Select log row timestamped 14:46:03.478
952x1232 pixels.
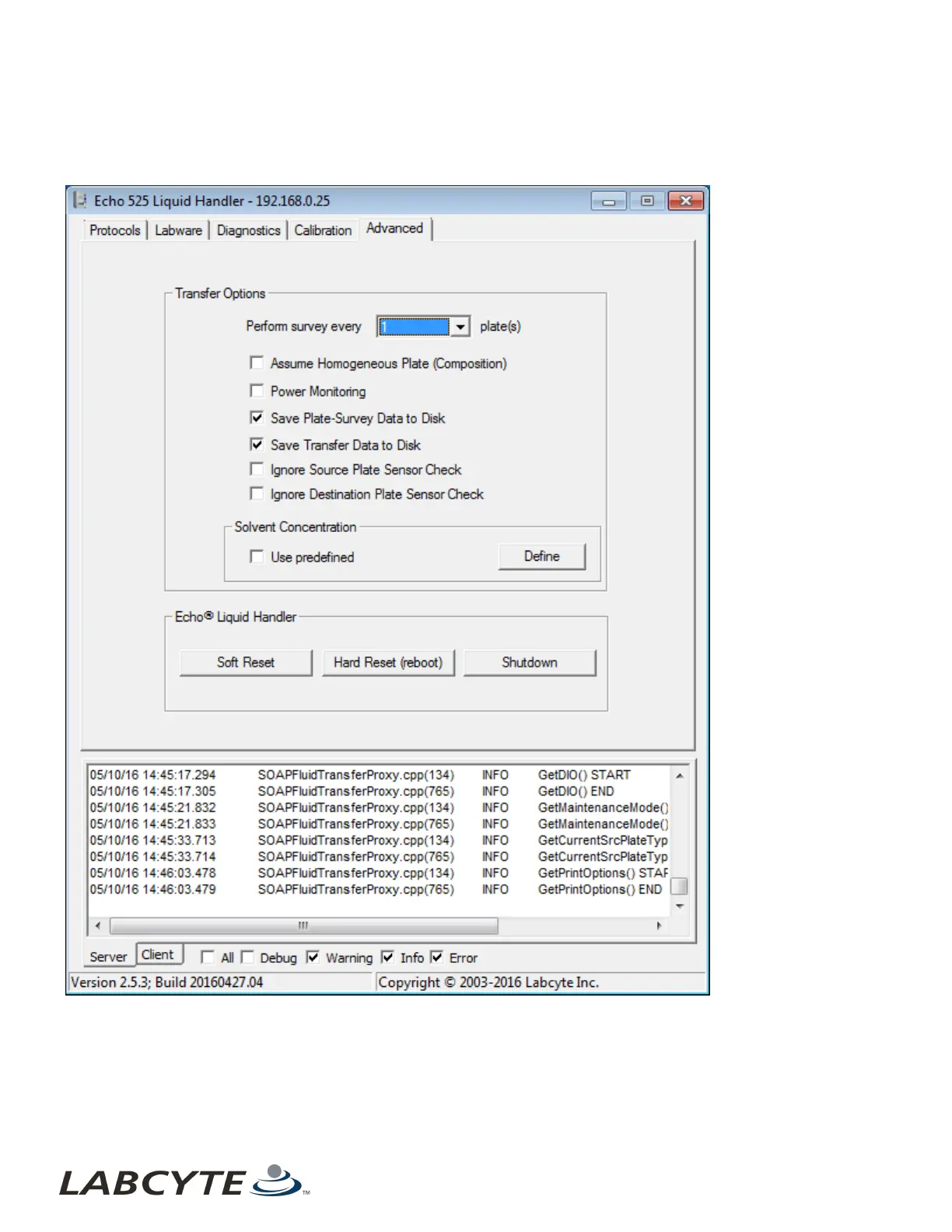pos(379,873)
